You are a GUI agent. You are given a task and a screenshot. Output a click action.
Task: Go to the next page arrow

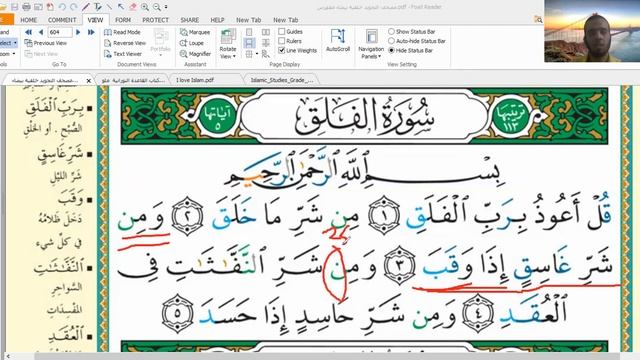tap(78, 32)
